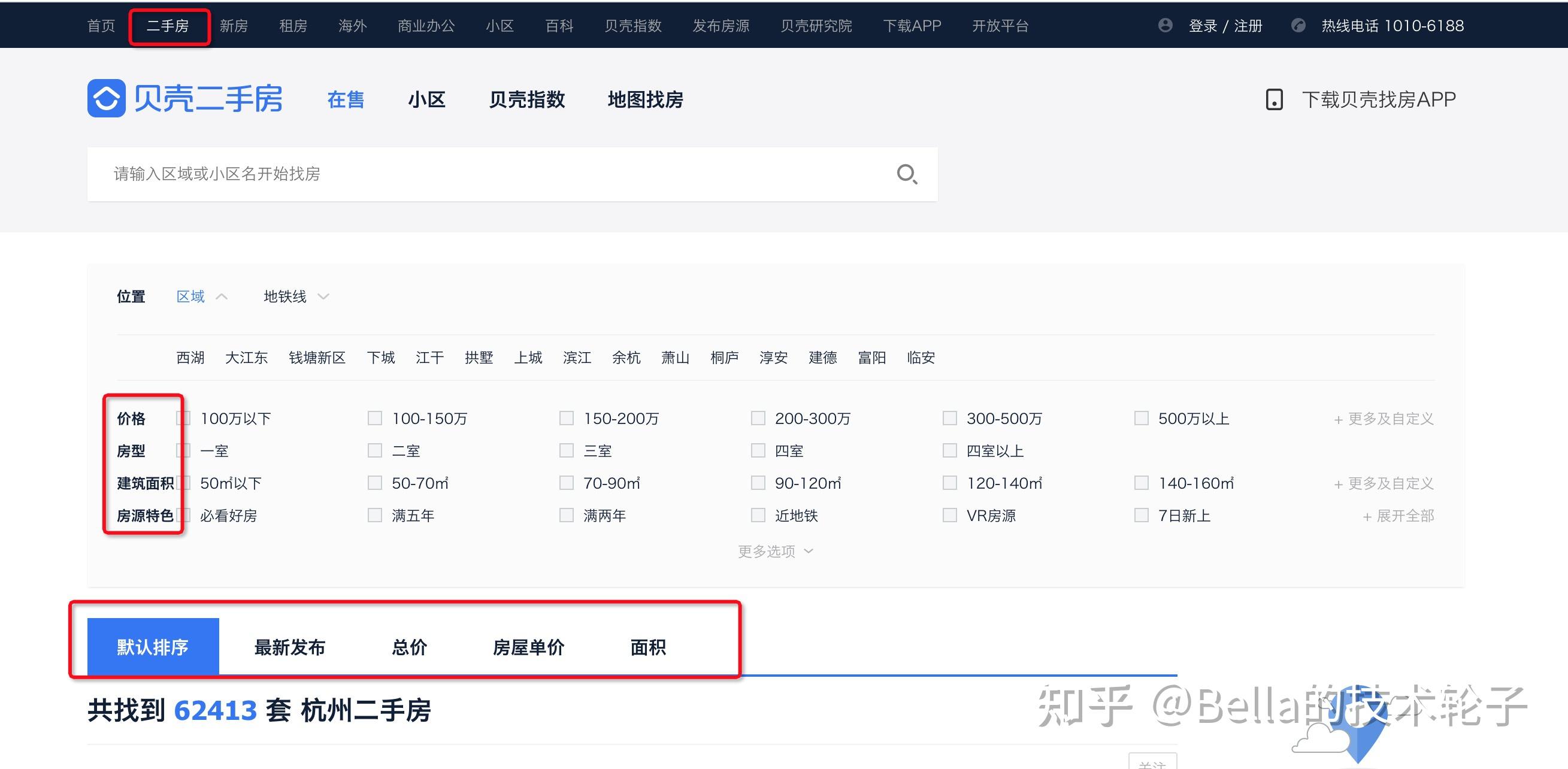This screenshot has height=769, width=1568.
Task: Check the 140-160㎡ area checkbox
Action: pos(1142,483)
